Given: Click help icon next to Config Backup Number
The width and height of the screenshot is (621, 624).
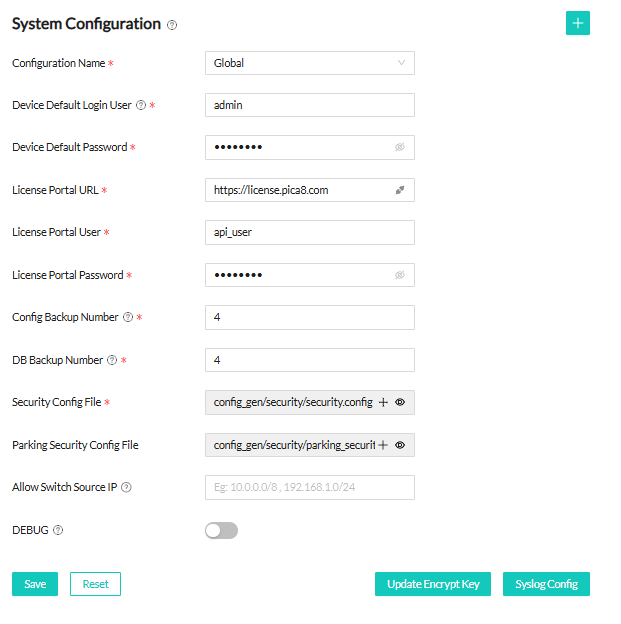Looking at the screenshot, I should (127, 317).
